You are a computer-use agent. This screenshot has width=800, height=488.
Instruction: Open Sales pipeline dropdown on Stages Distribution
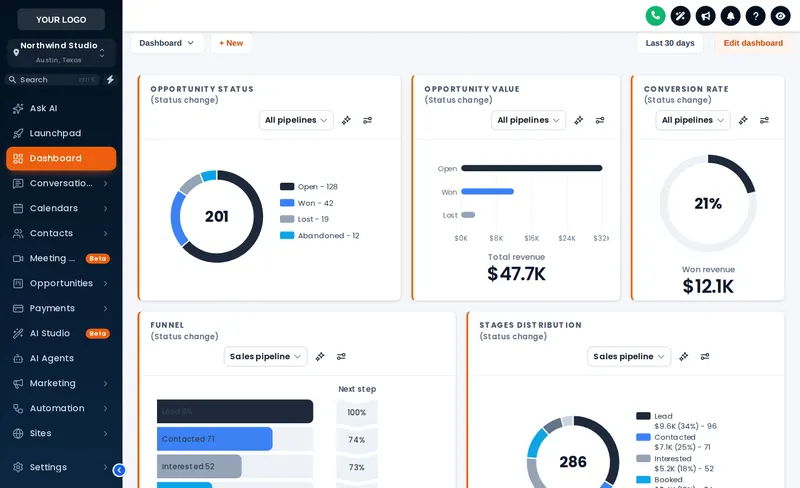coord(629,357)
